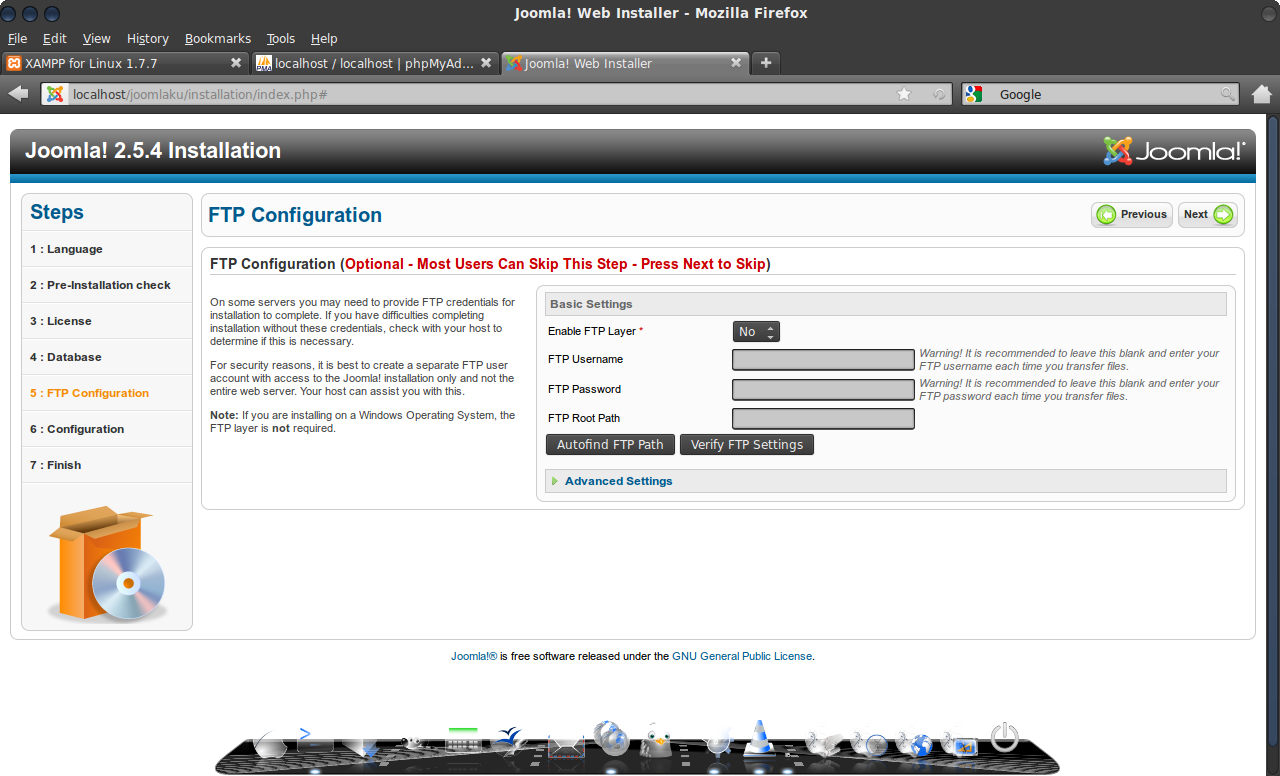Expand the Advanced Settings section
Image resolution: width=1280 pixels, height=776 pixels.
pos(618,481)
